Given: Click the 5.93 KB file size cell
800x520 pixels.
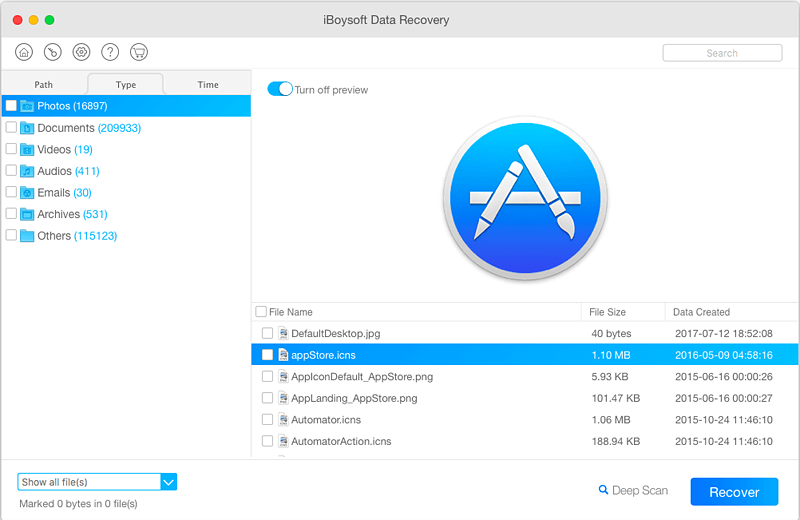Looking at the screenshot, I should 610,377.
